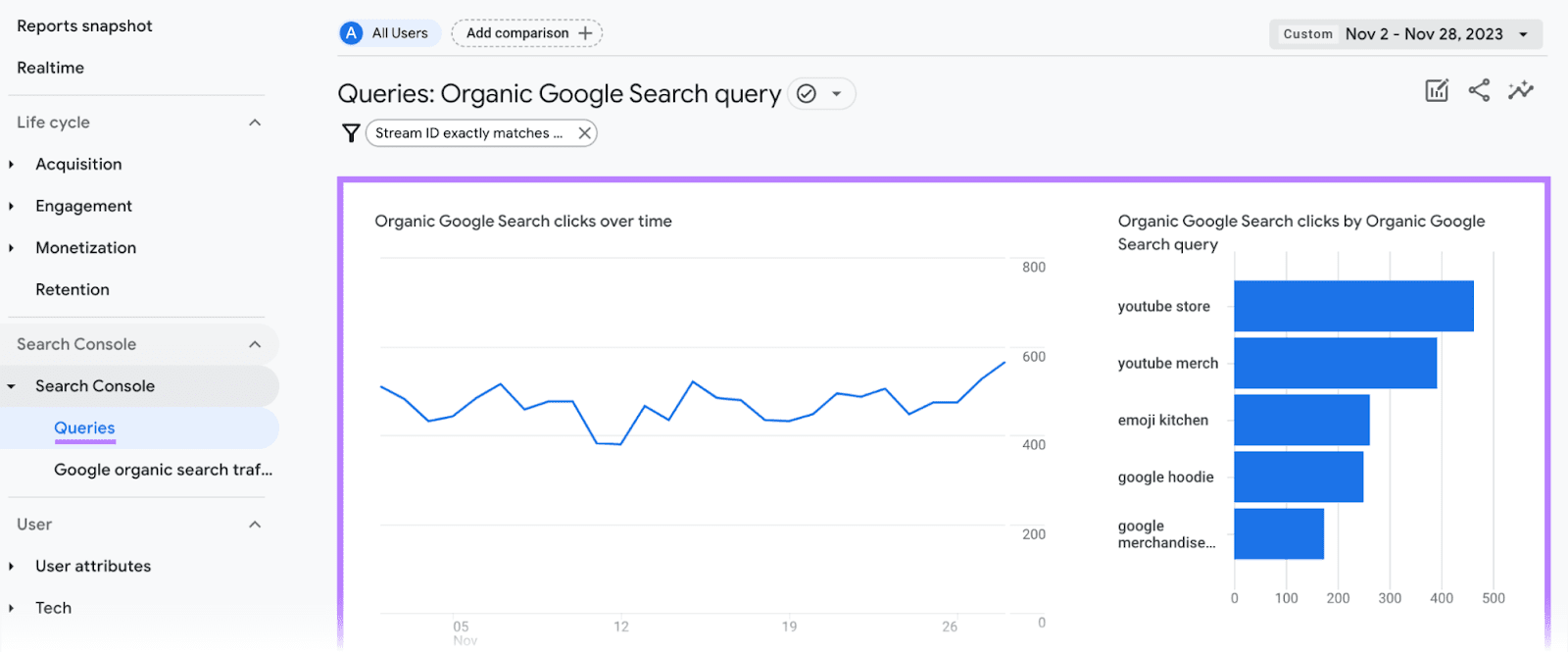1568x652 pixels.
Task: Click the customize report chart-edit icon
Action: pyautogui.click(x=1436, y=91)
